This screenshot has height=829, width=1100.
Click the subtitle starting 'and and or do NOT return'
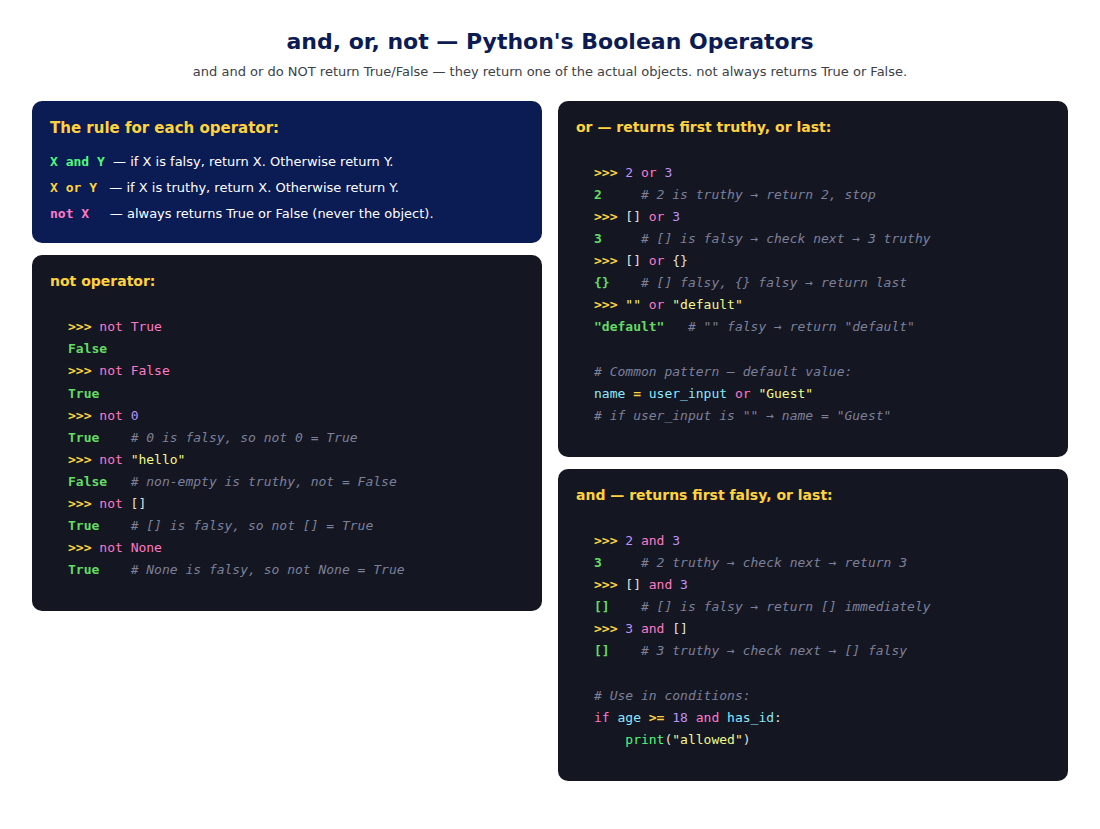click(549, 72)
